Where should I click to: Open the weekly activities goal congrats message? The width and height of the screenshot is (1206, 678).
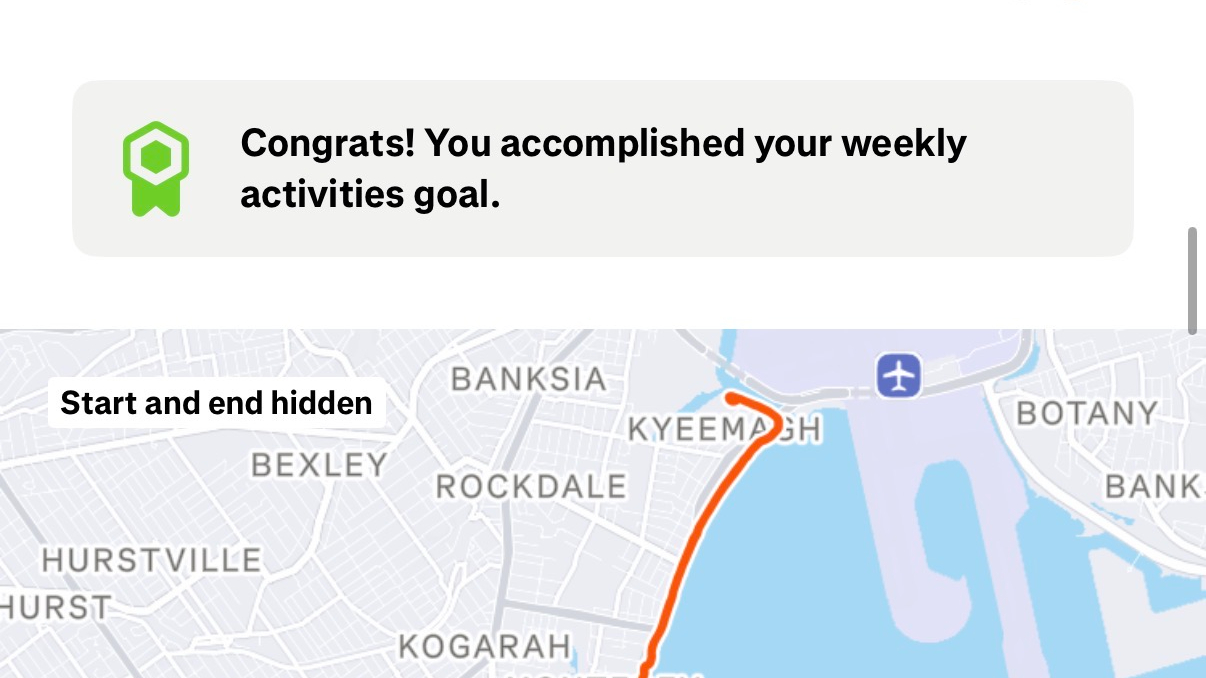pos(603,168)
